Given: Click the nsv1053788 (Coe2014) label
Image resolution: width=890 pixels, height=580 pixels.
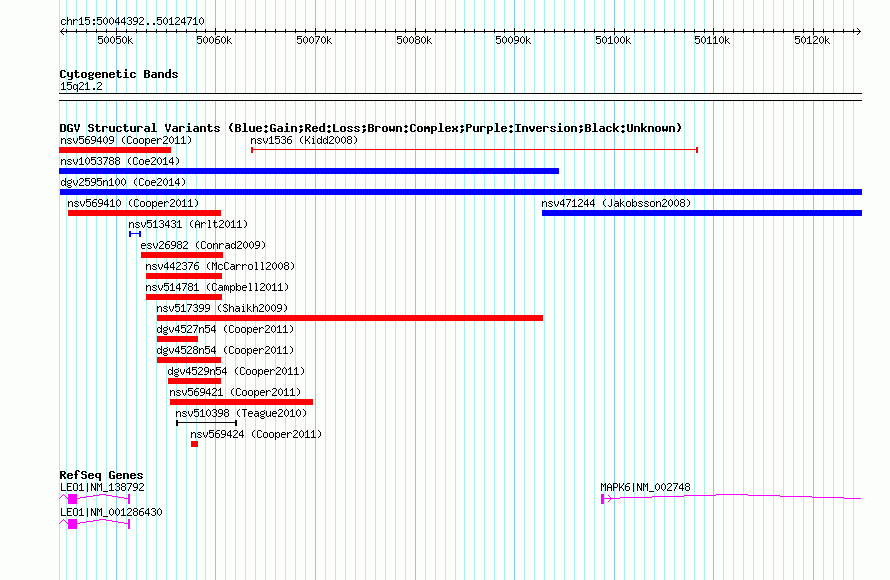Looking at the screenshot, I should [x=120, y=161].
